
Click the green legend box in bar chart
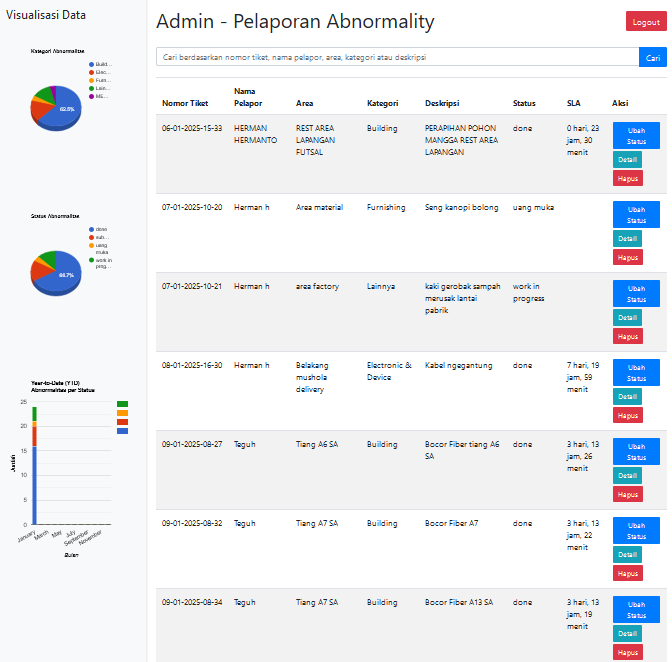click(122, 404)
